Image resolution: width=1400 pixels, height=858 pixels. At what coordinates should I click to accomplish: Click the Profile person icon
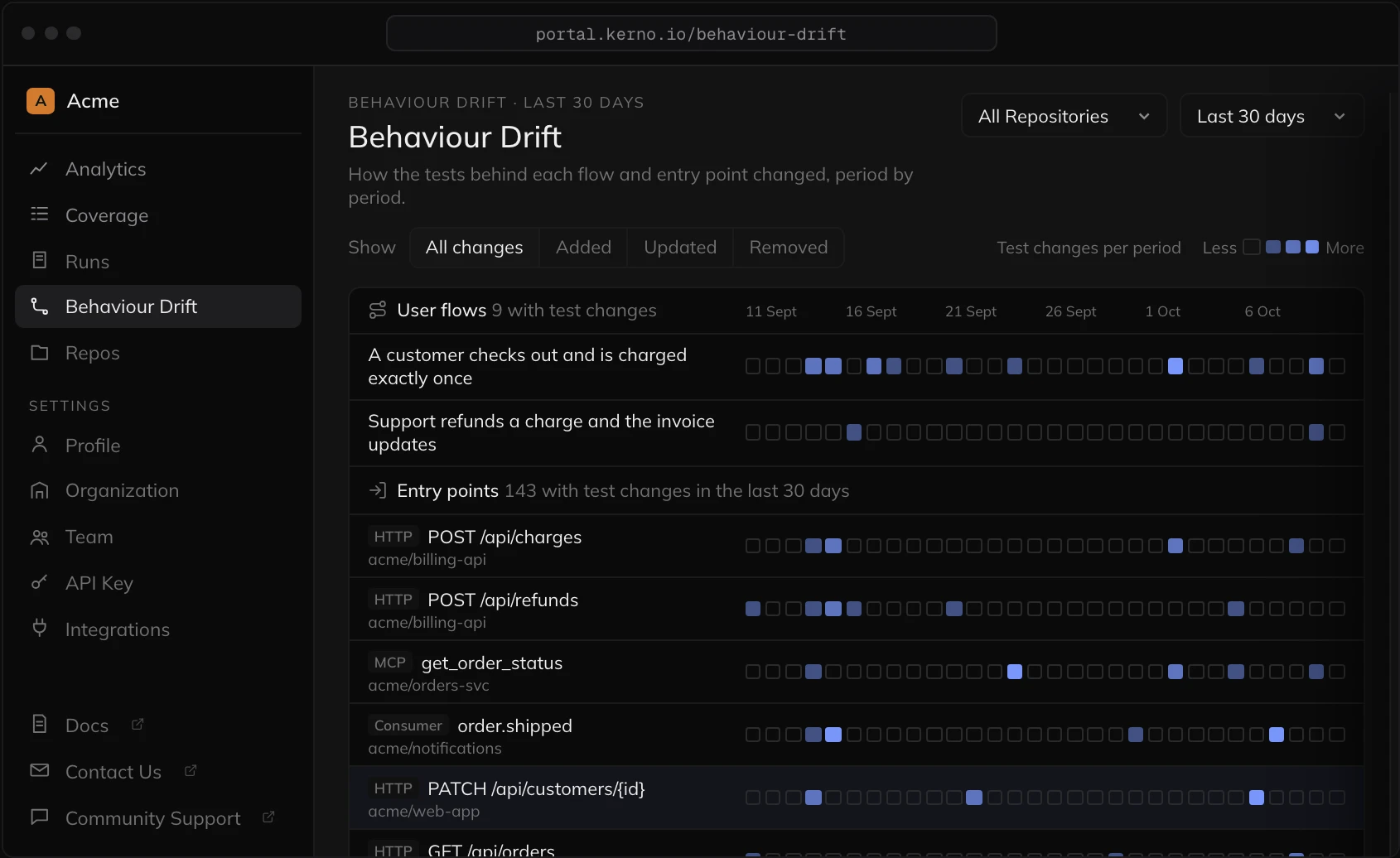click(x=39, y=445)
